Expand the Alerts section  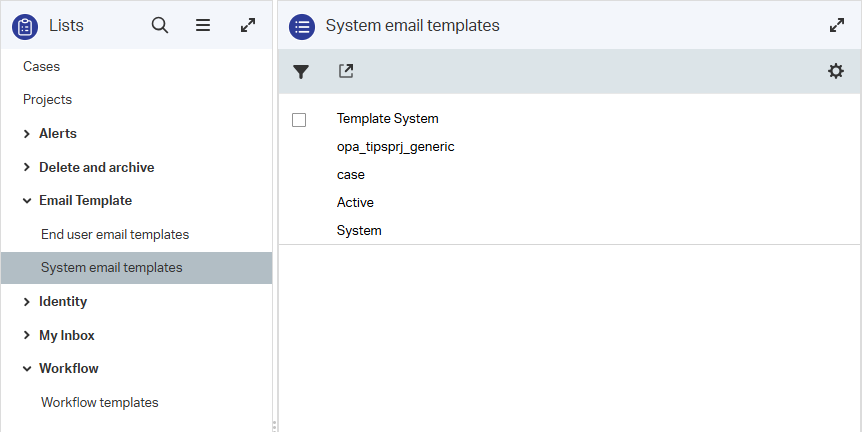pyautogui.click(x=27, y=134)
